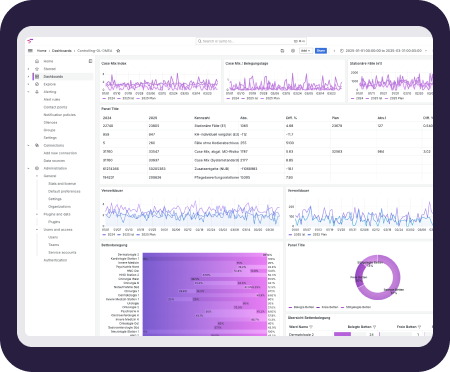Screen dimensions: 450x372
Task: Collapse the Users and access subsection arrow
Action: pyautogui.click(x=37, y=230)
